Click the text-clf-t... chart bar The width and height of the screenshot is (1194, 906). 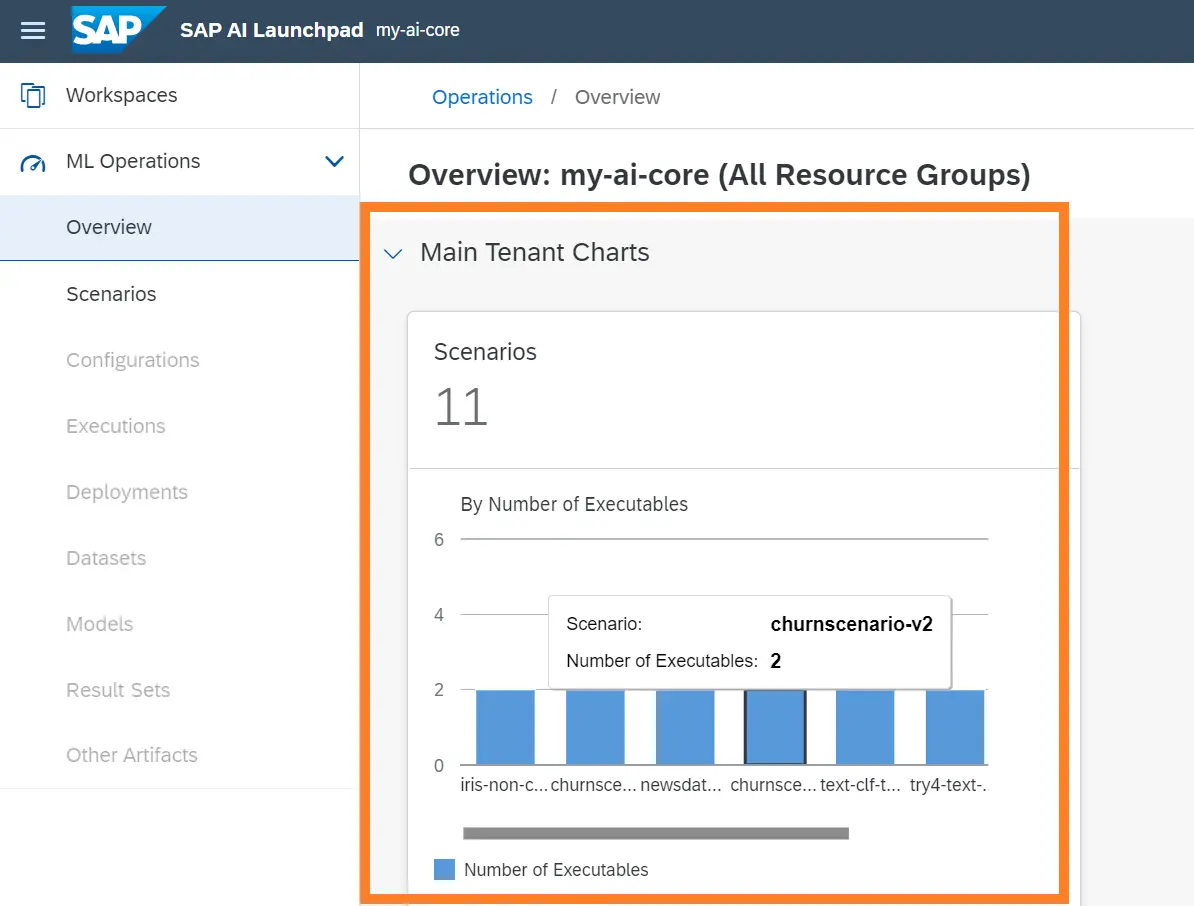pyautogui.click(x=865, y=727)
